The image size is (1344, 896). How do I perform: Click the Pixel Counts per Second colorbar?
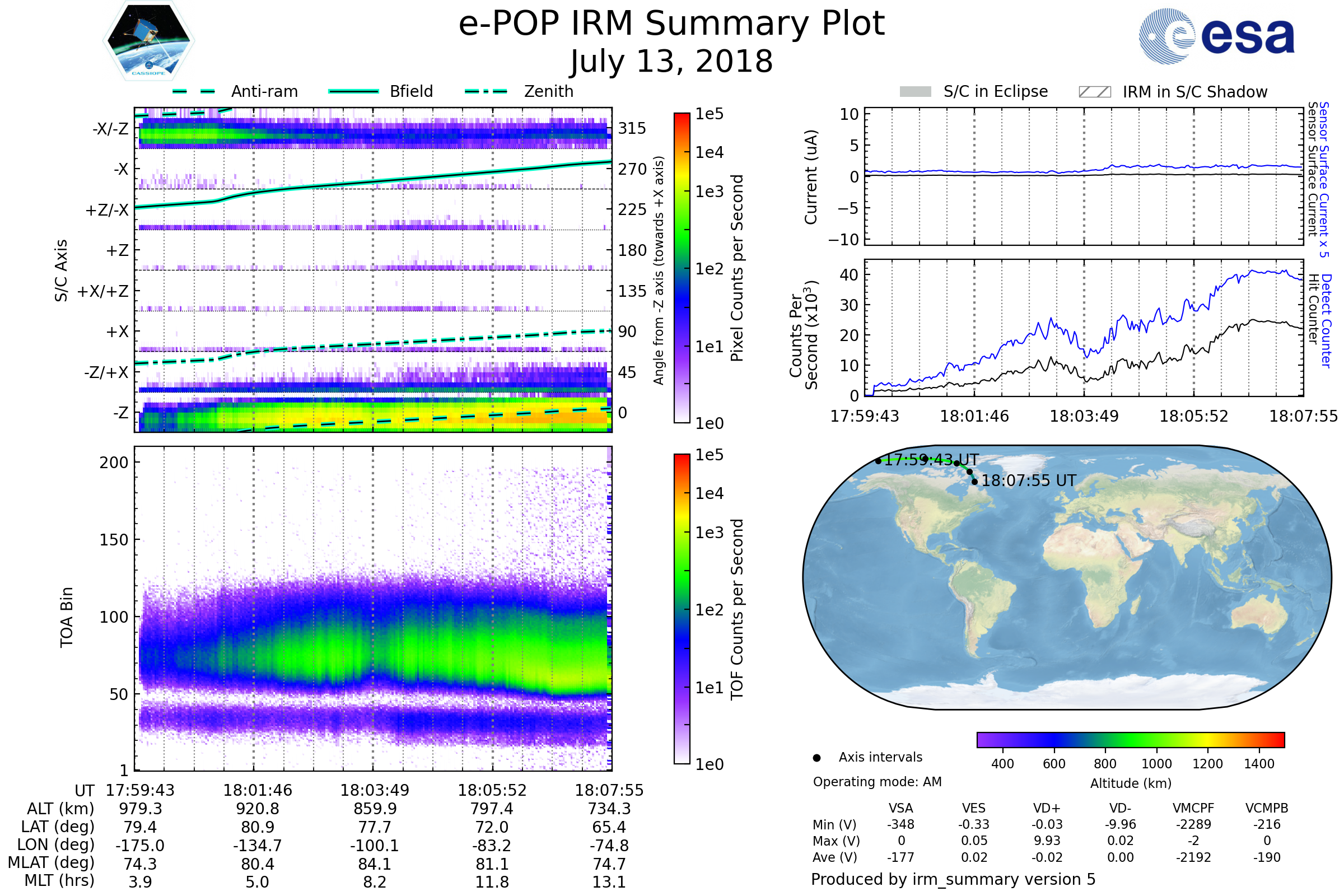682,268
